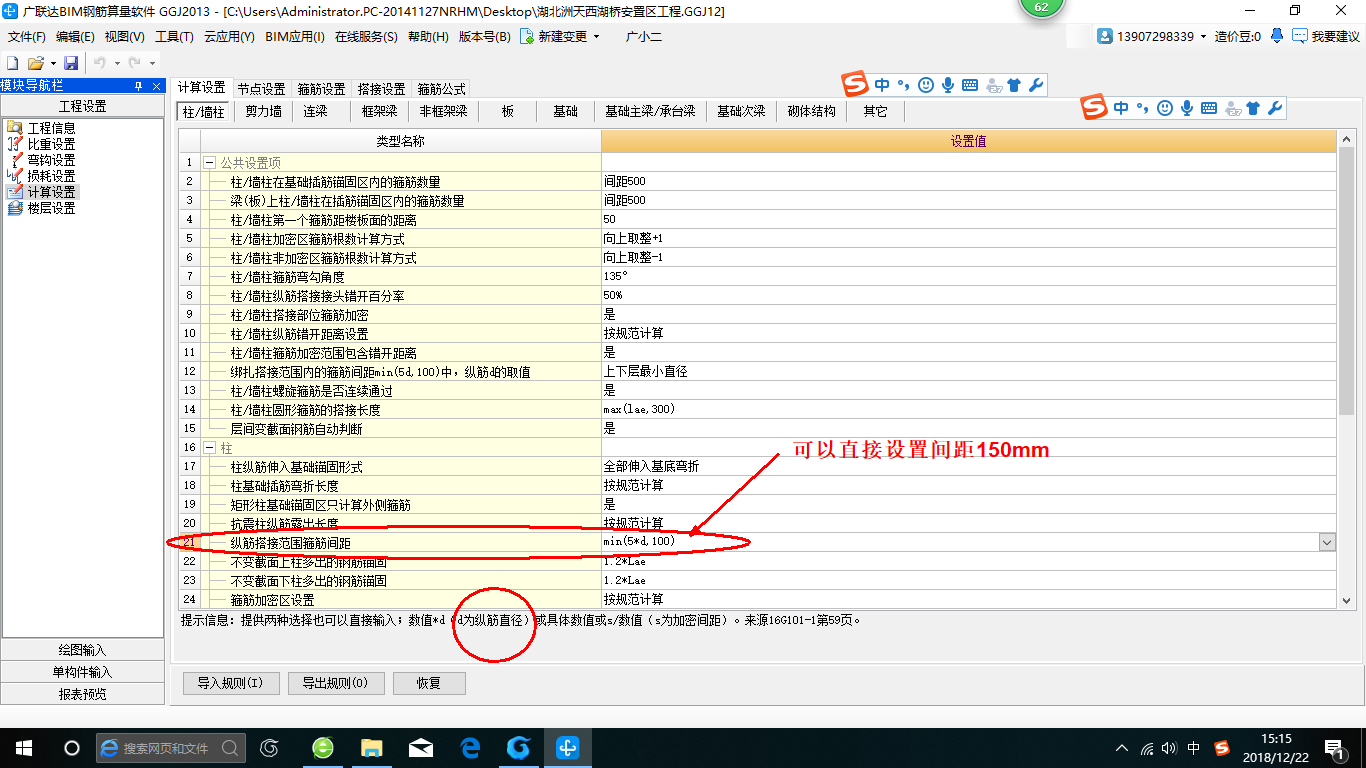1366x768 pixels.
Task: Open the Windows action center icon
Action: click(1333, 748)
